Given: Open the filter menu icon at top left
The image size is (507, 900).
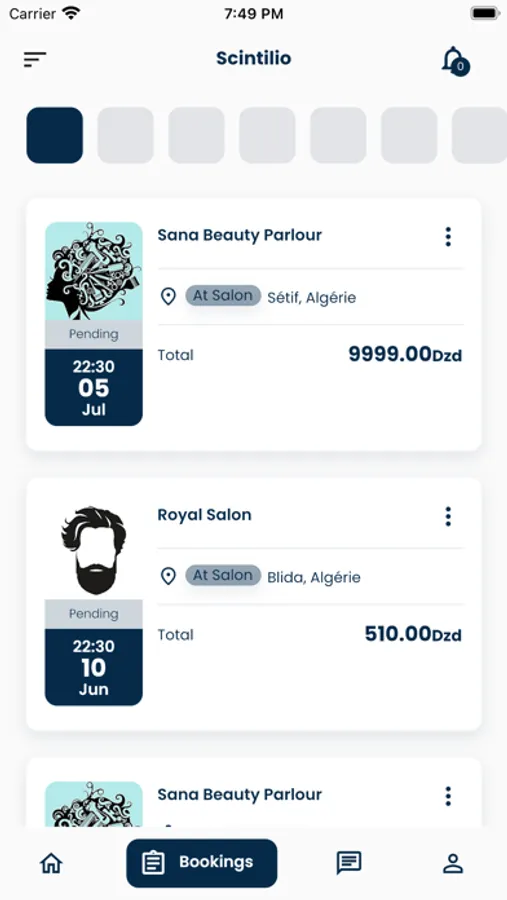Looking at the screenshot, I should tap(35, 59).
